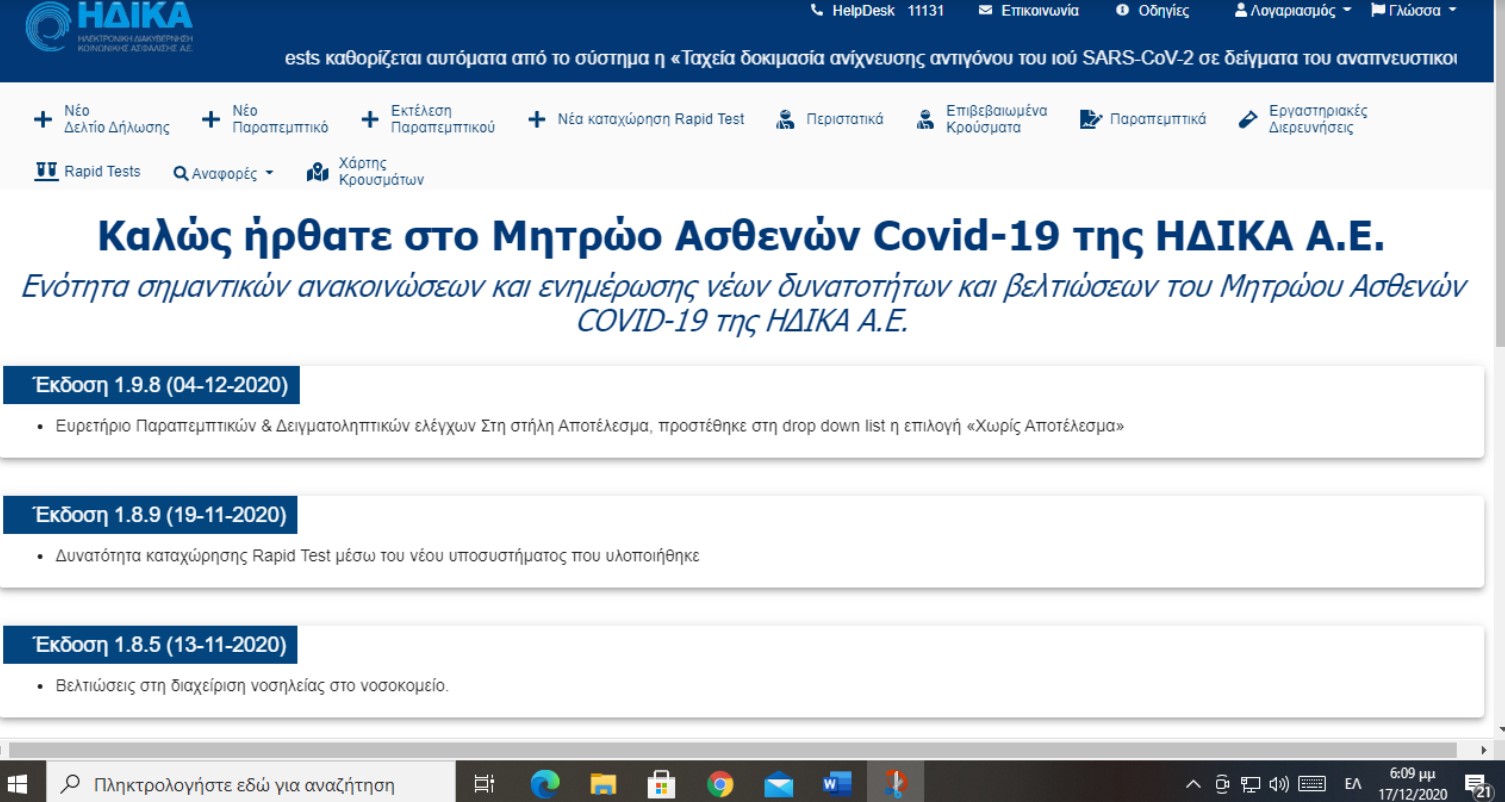
Task: Open the Windows Start menu
Action: pos(18,784)
